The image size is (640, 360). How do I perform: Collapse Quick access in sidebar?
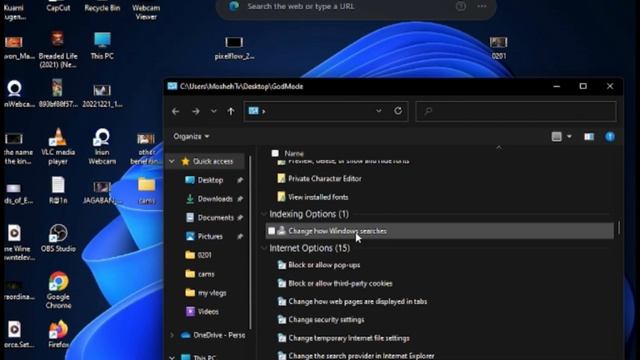point(172,162)
